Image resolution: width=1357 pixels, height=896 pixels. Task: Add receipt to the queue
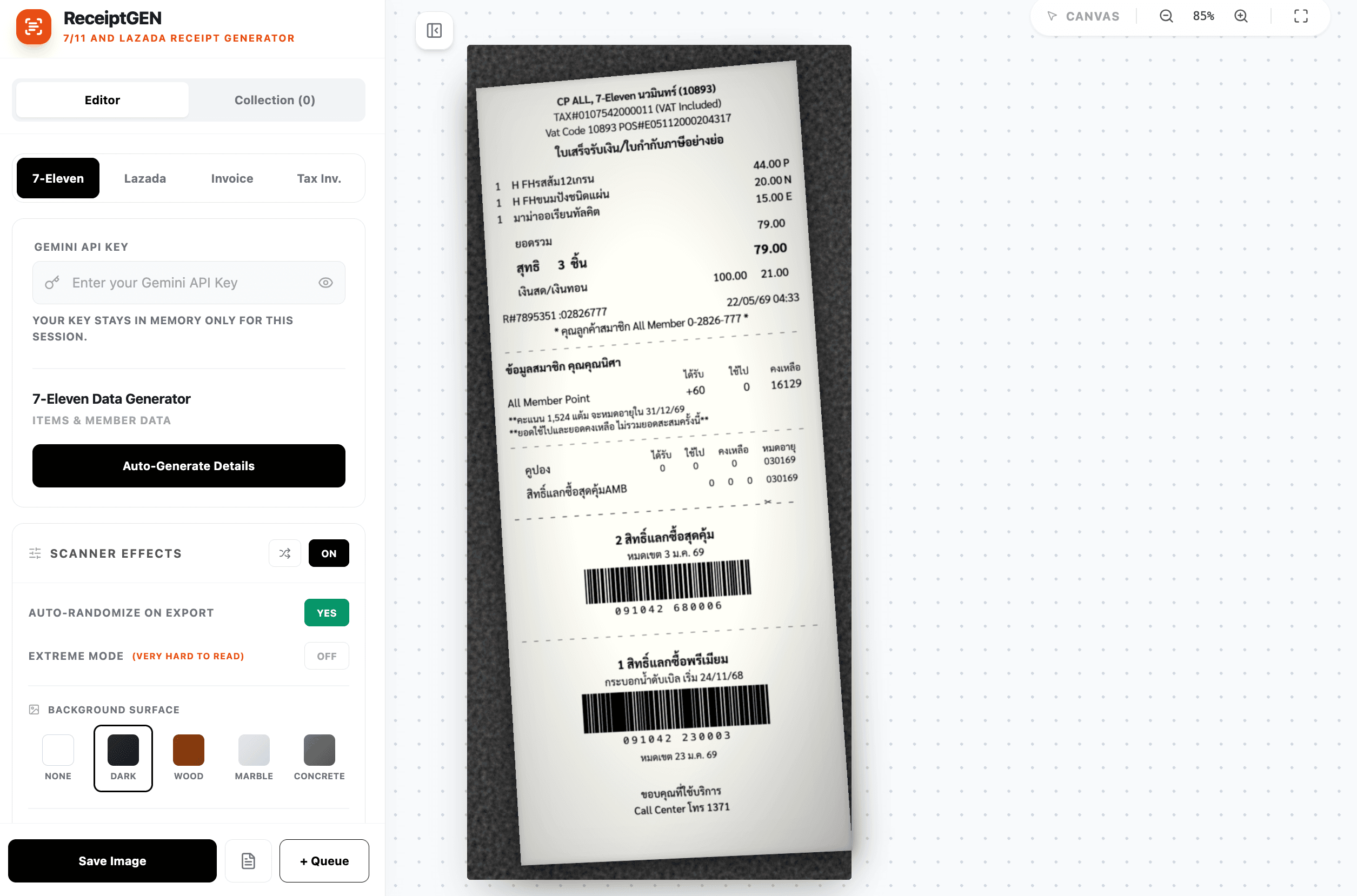coord(324,860)
